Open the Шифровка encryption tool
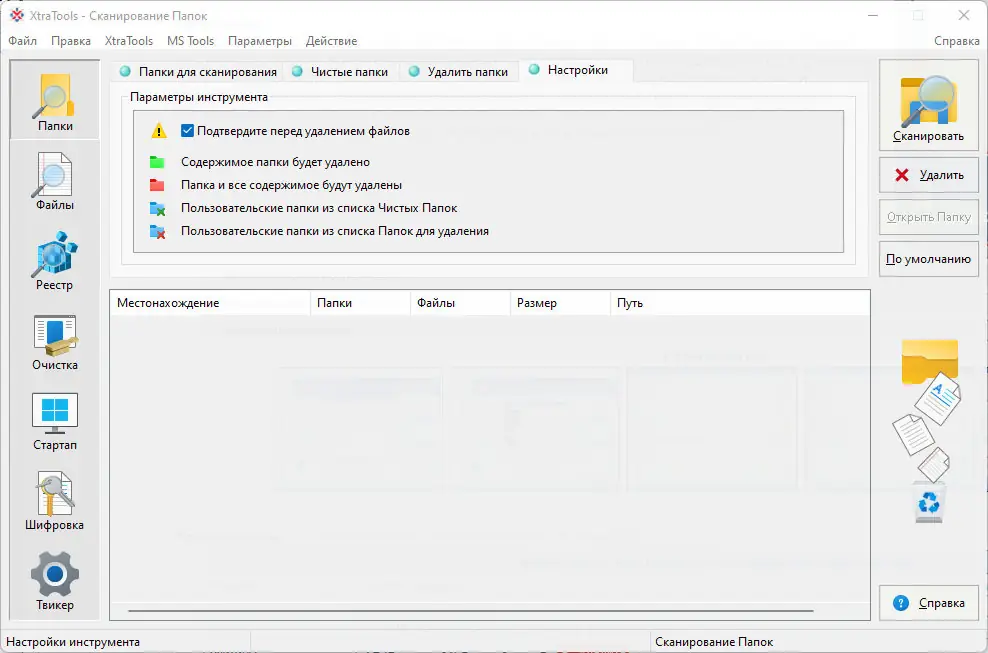Image resolution: width=988 pixels, height=653 pixels. (x=55, y=501)
